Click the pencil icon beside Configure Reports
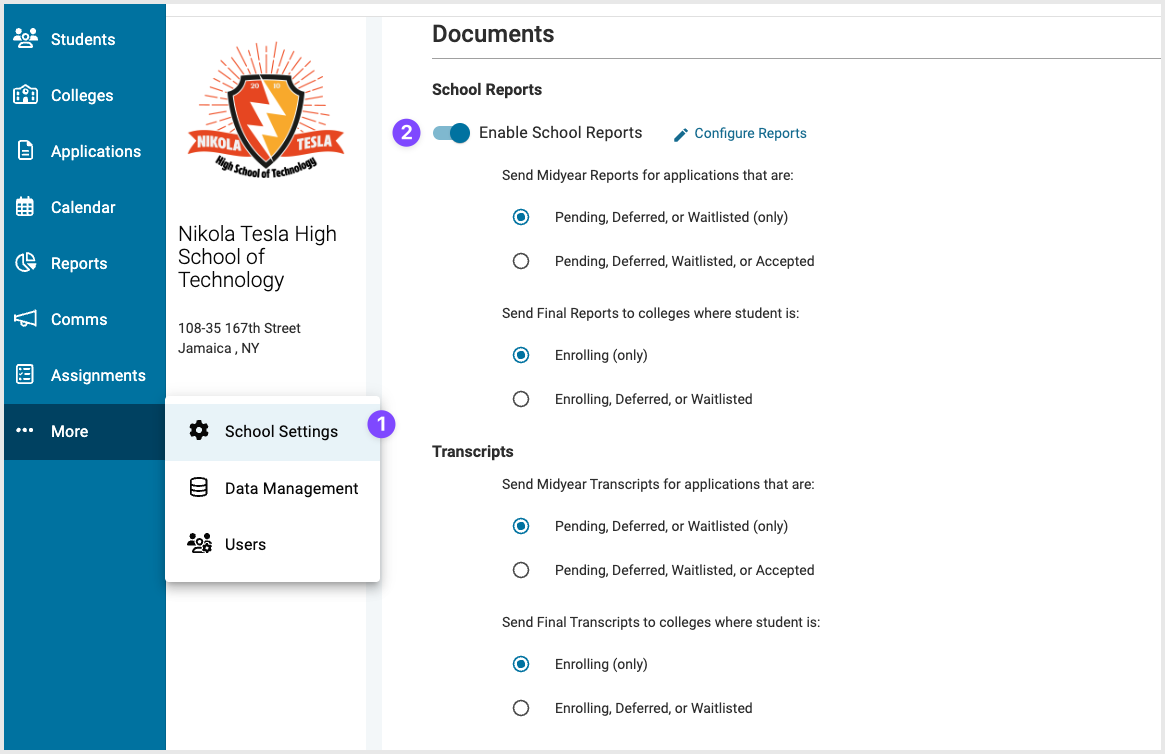Image resolution: width=1165 pixels, height=754 pixels. click(x=681, y=134)
